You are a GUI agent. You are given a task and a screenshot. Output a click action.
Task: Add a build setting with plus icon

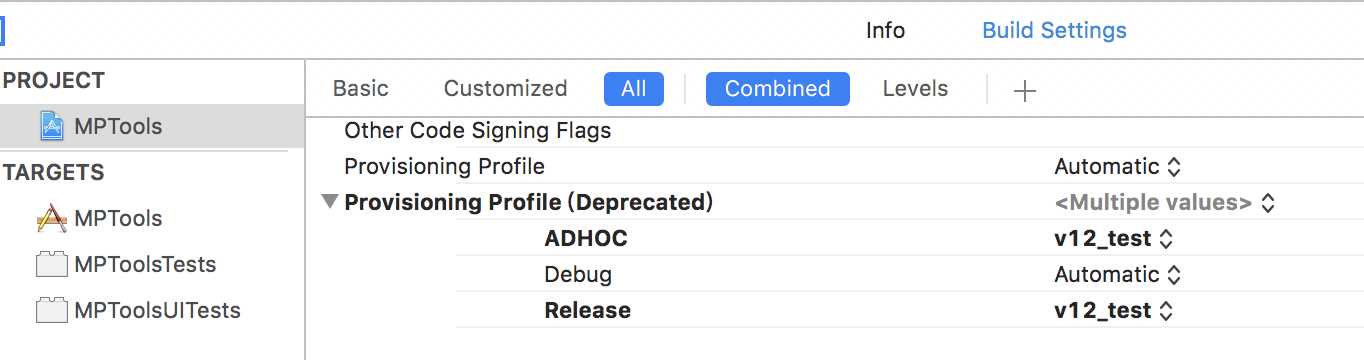click(1025, 90)
